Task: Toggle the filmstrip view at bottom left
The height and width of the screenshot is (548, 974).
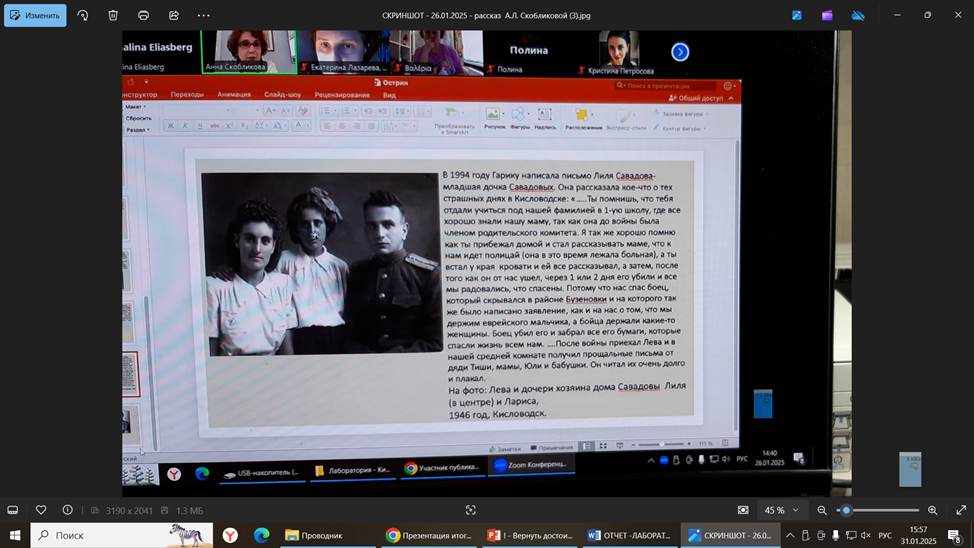Action: coord(13,510)
